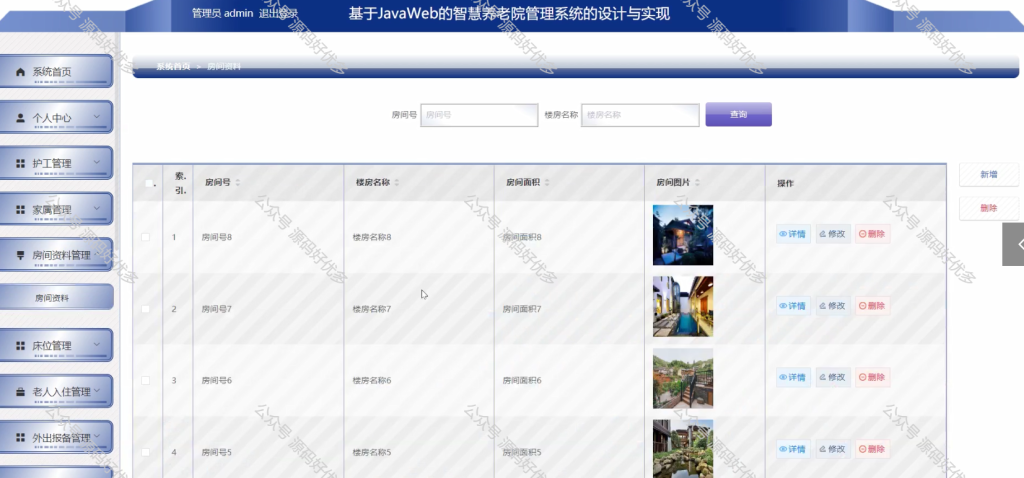Check the checkbox for row 房间号8
1024x478 pixels.
tap(146, 237)
